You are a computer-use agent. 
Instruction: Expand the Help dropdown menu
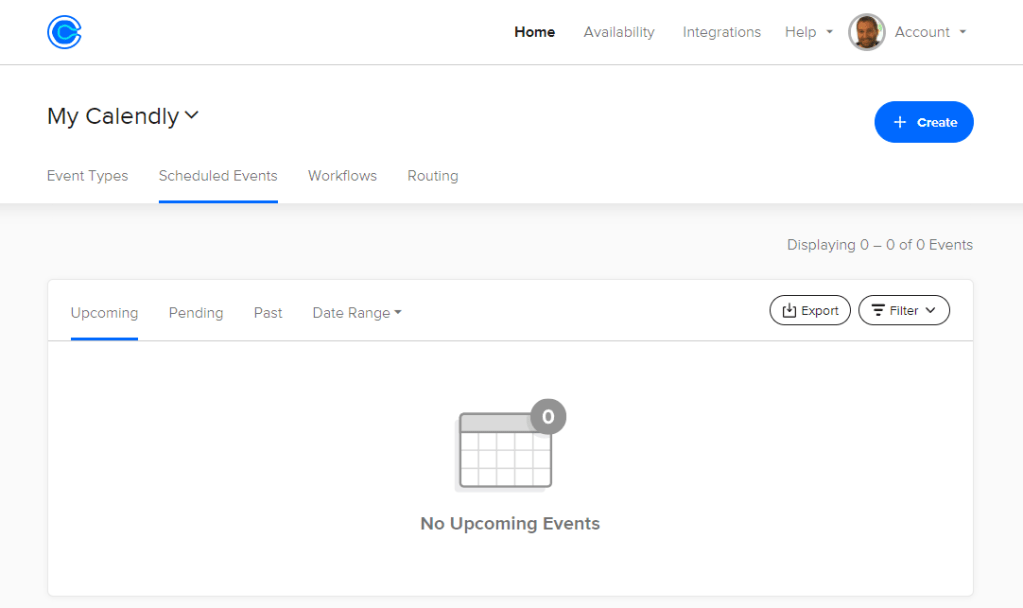(809, 32)
